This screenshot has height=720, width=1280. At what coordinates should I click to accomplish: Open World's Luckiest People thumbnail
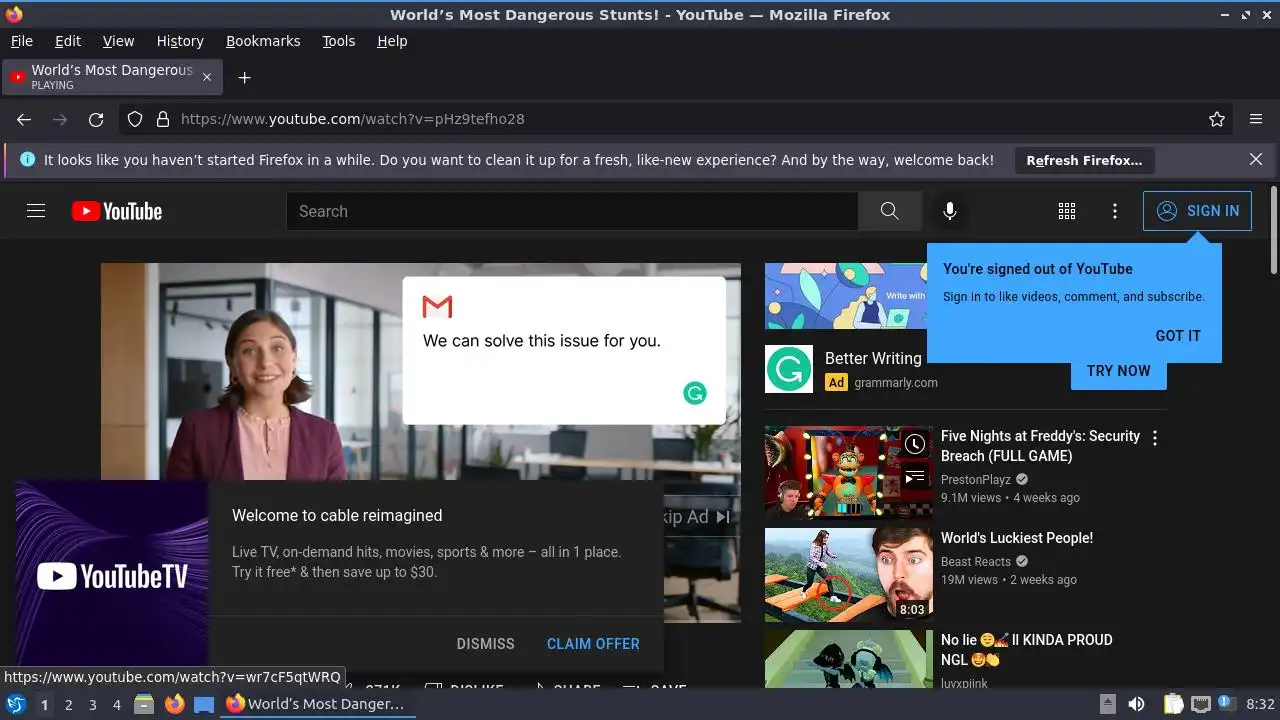click(849, 575)
